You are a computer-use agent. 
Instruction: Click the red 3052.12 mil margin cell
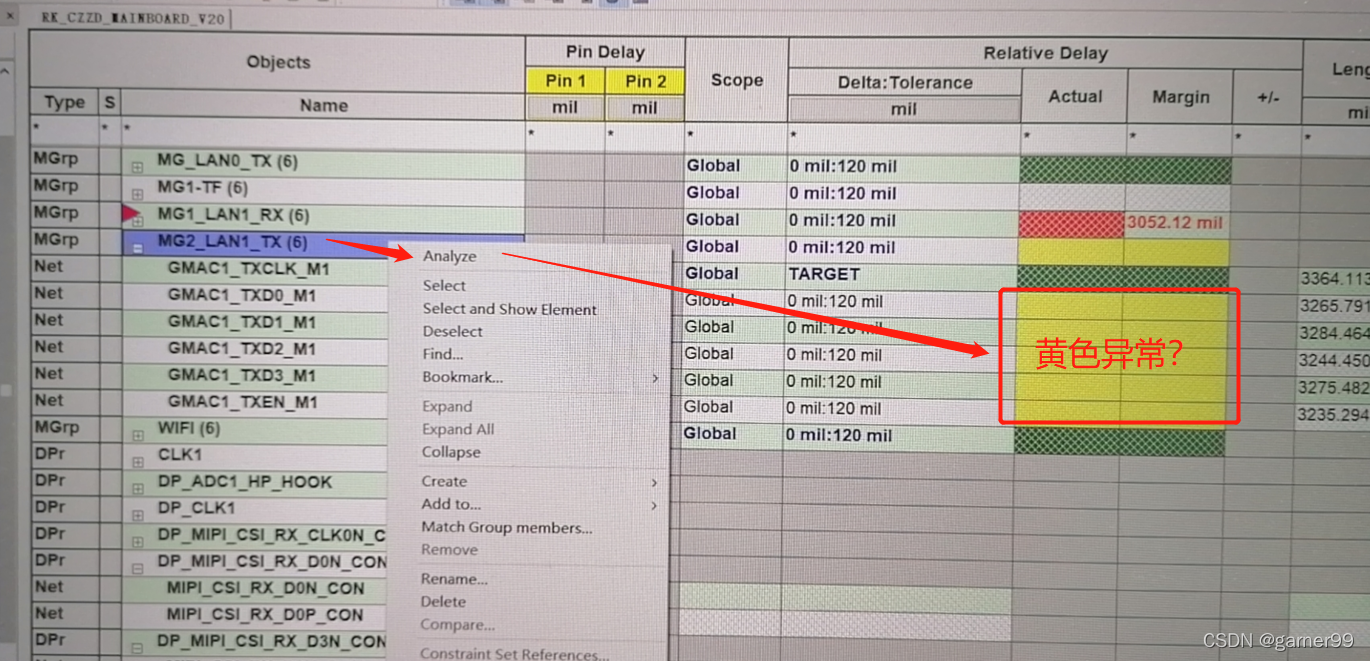(x=1175, y=222)
